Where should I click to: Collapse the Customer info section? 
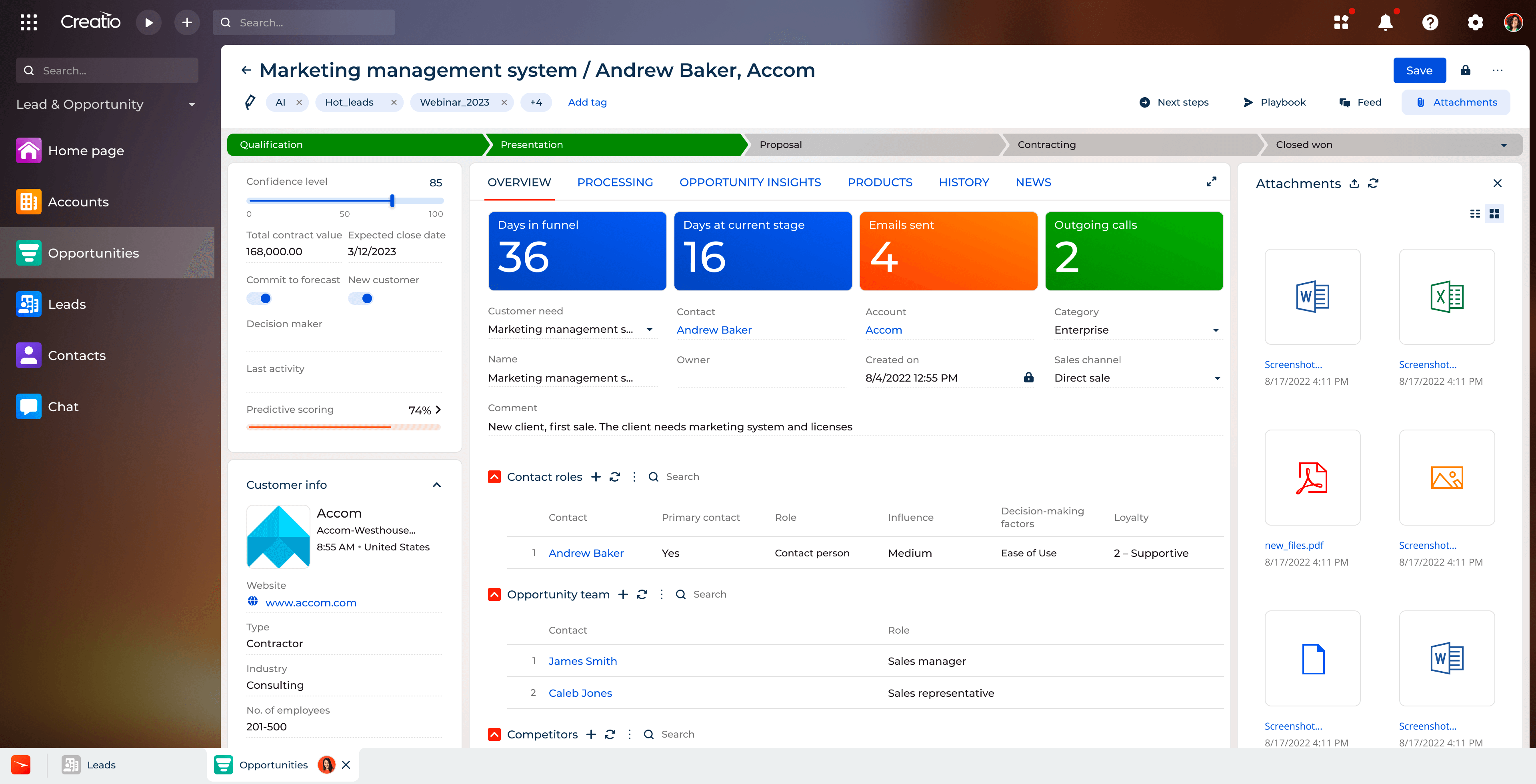pyautogui.click(x=436, y=485)
